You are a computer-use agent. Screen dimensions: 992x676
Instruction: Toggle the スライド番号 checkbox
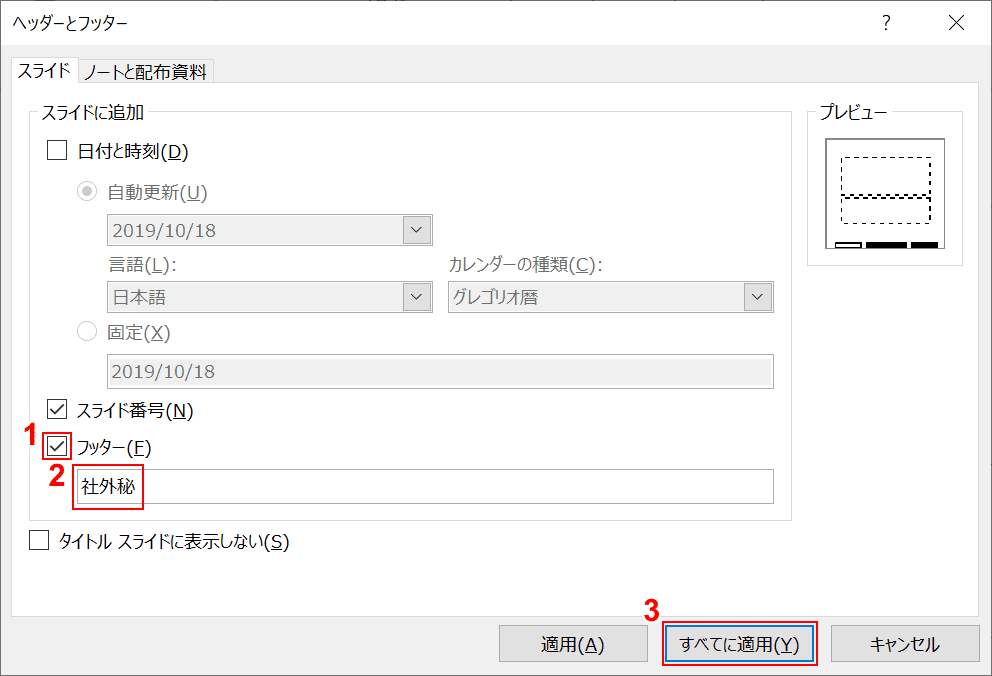click(x=57, y=409)
